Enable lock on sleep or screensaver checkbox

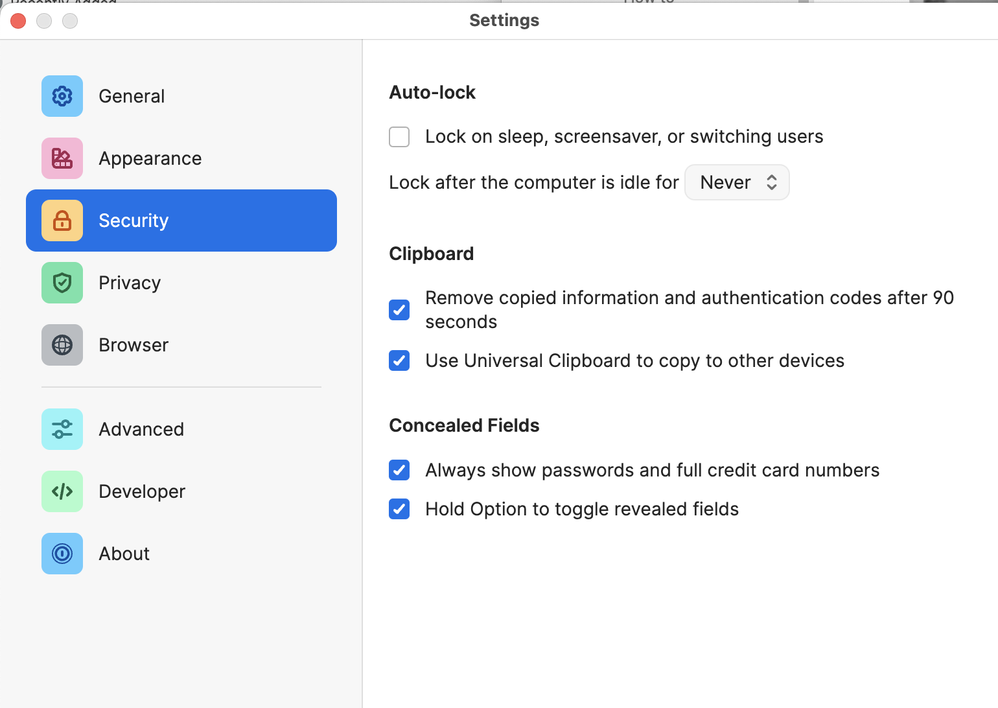399,137
